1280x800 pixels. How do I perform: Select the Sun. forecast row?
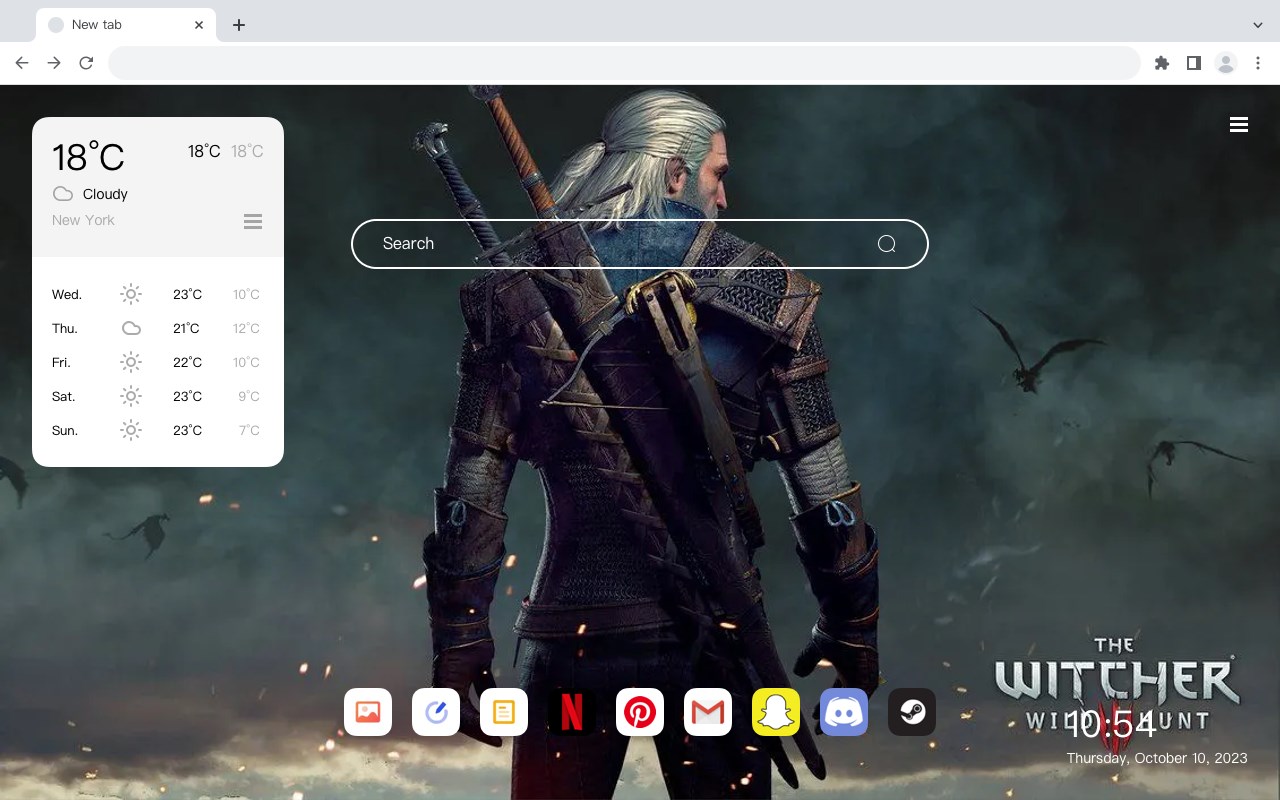tap(158, 430)
